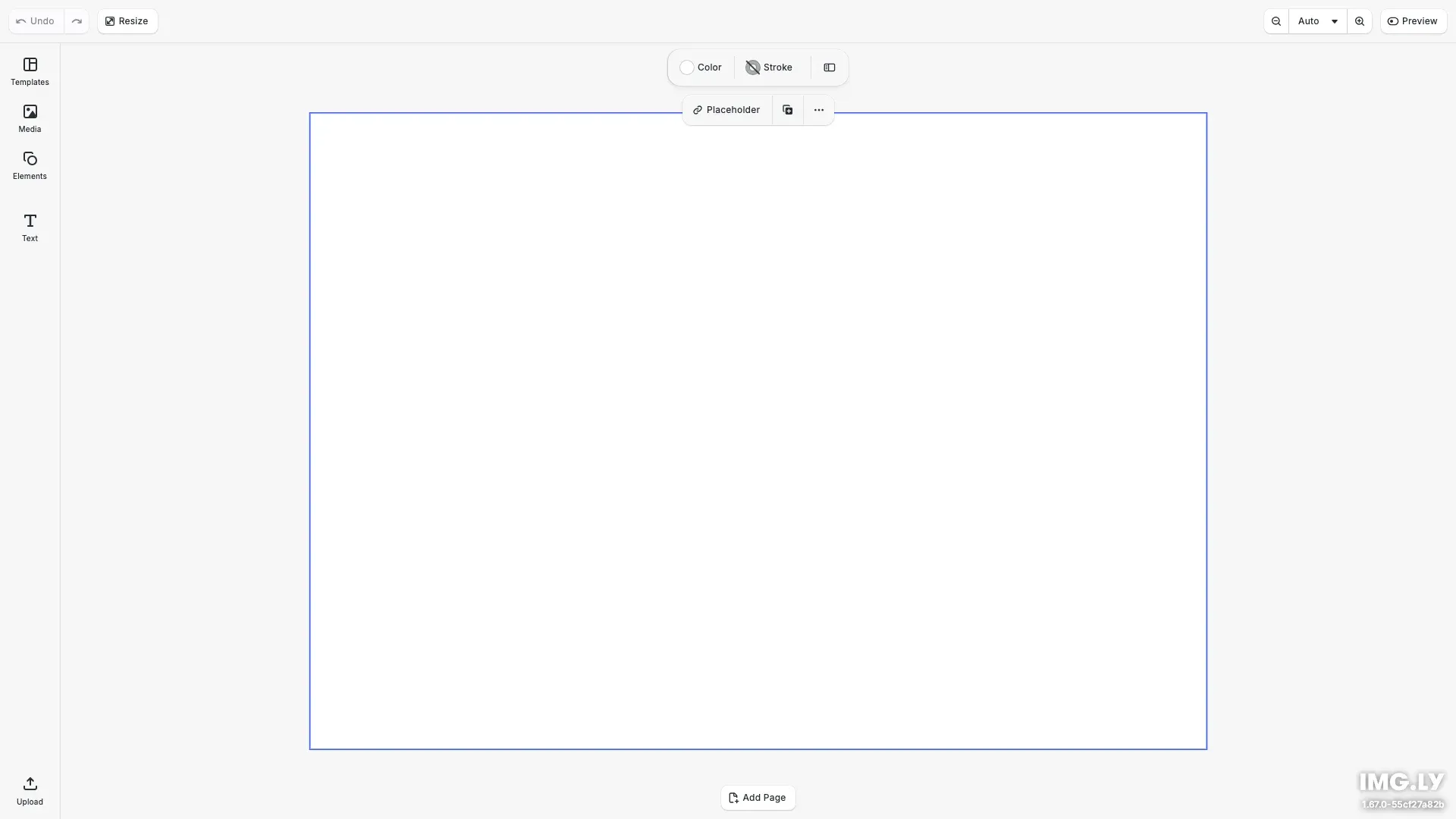The image size is (1456, 819).
Task: Zoom out using the magnifier minus icon
Action: 1276,20
